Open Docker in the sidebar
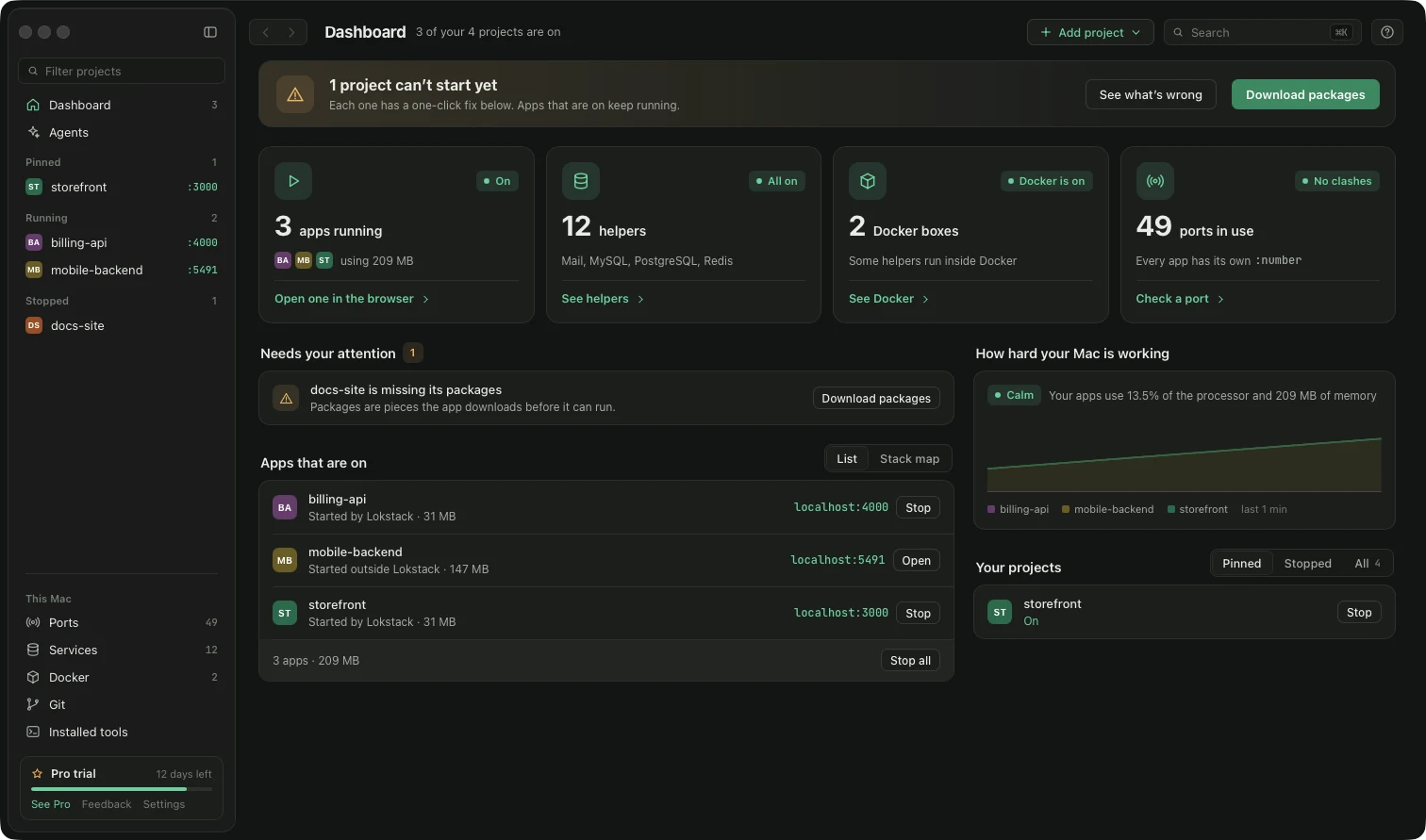The height and width of the screenshot is (840, 1426). click(x=122, y=677)
